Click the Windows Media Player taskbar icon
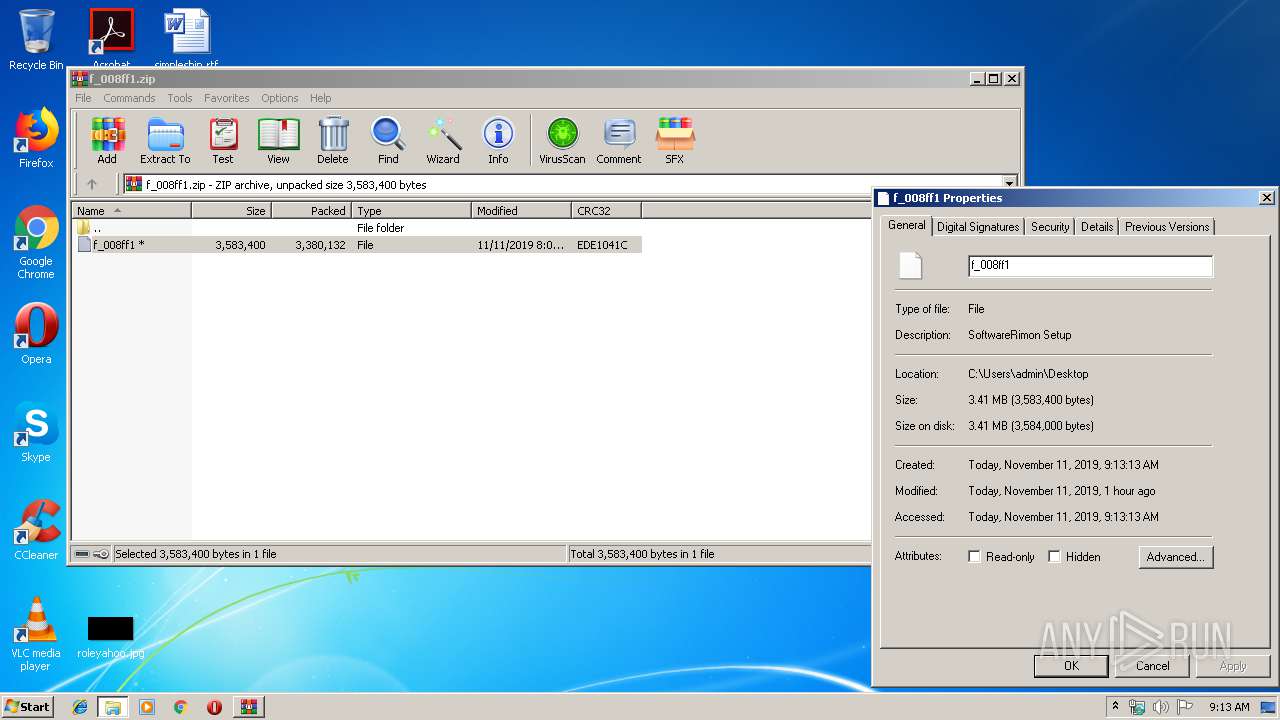Screen dimensions: 1280x720 pos(147,707)
